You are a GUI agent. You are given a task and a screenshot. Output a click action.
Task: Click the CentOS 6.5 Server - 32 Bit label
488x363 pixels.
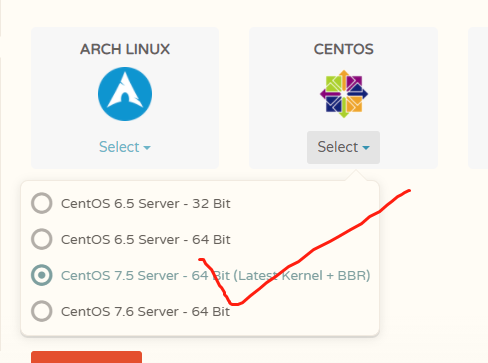(146, 203)
